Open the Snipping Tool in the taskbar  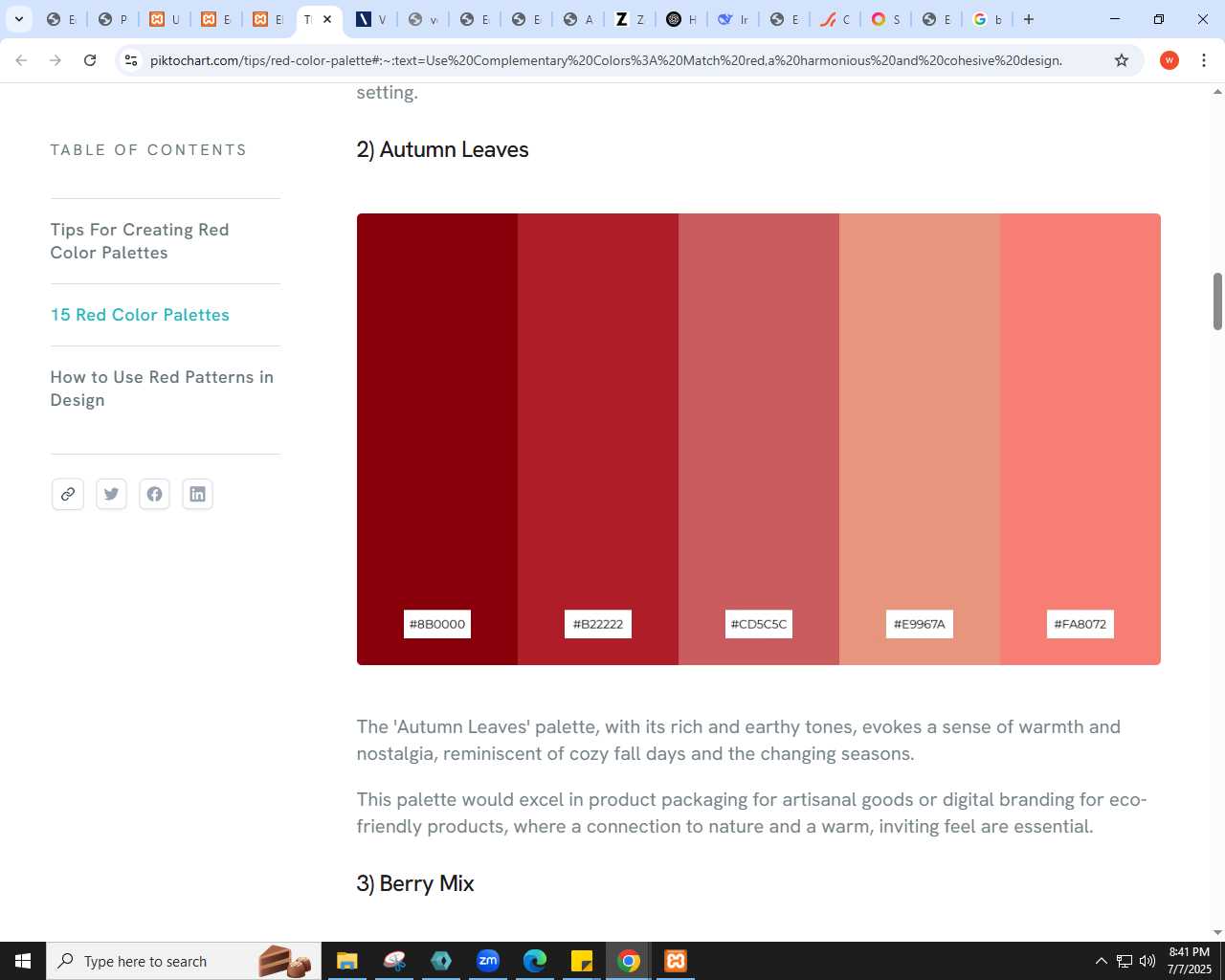(x=394, y=961)
